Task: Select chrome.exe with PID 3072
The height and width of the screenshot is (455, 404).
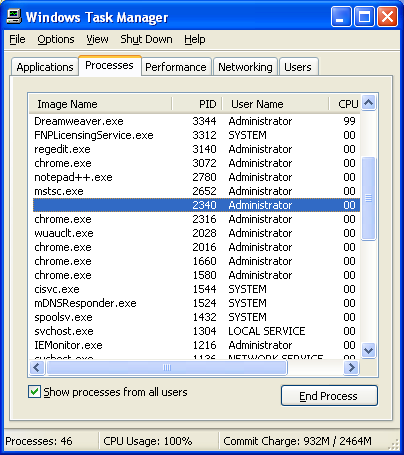Action: [196, 163]
